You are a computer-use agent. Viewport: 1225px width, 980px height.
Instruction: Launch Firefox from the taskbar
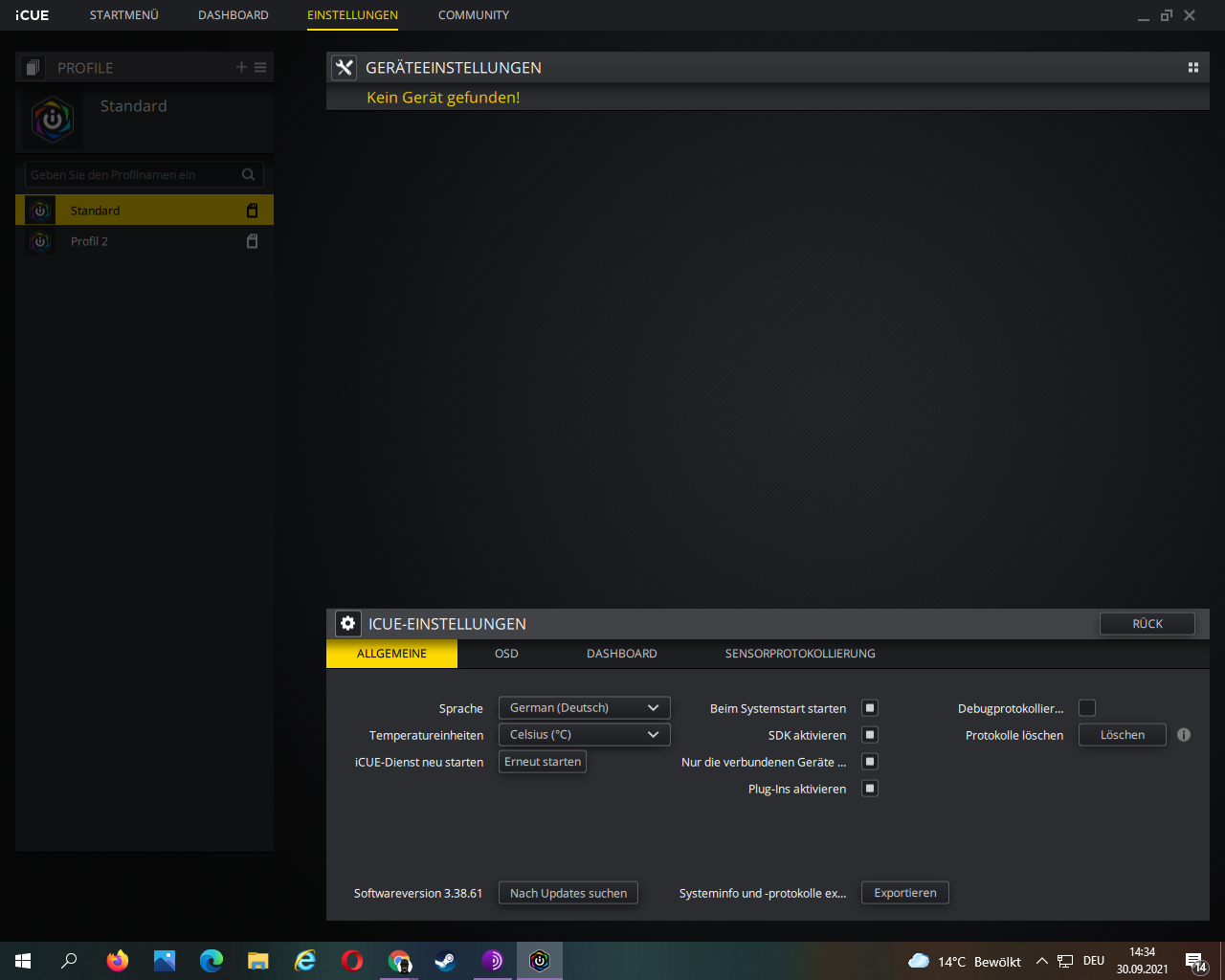pos(118,961)
